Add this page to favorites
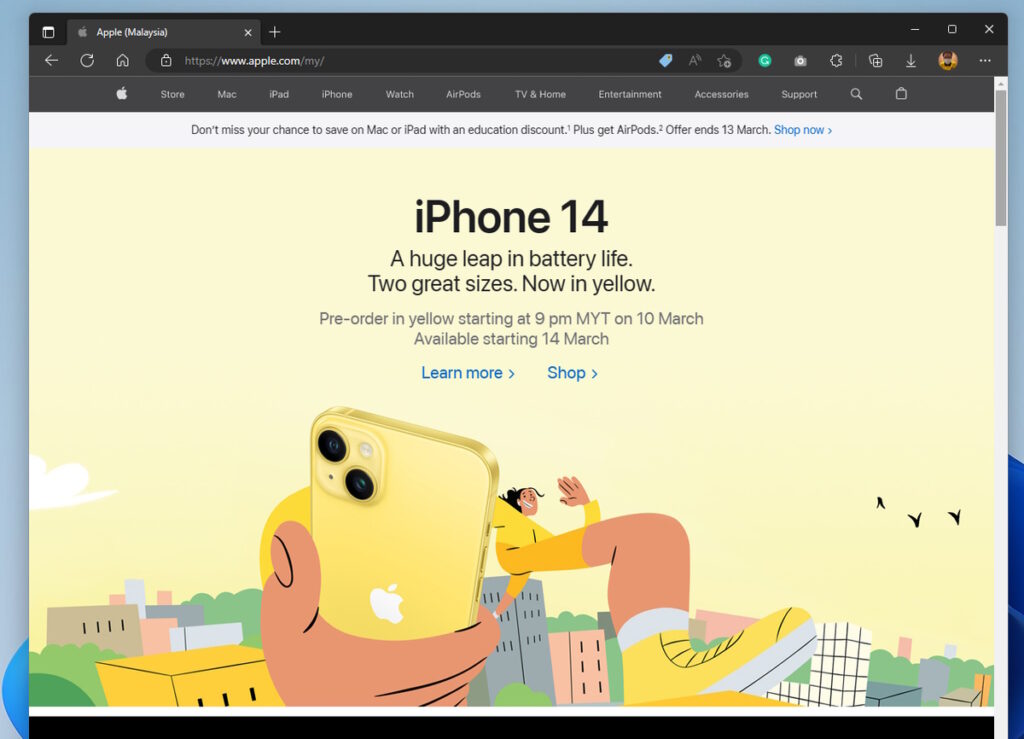 click(x=724, y=61)
